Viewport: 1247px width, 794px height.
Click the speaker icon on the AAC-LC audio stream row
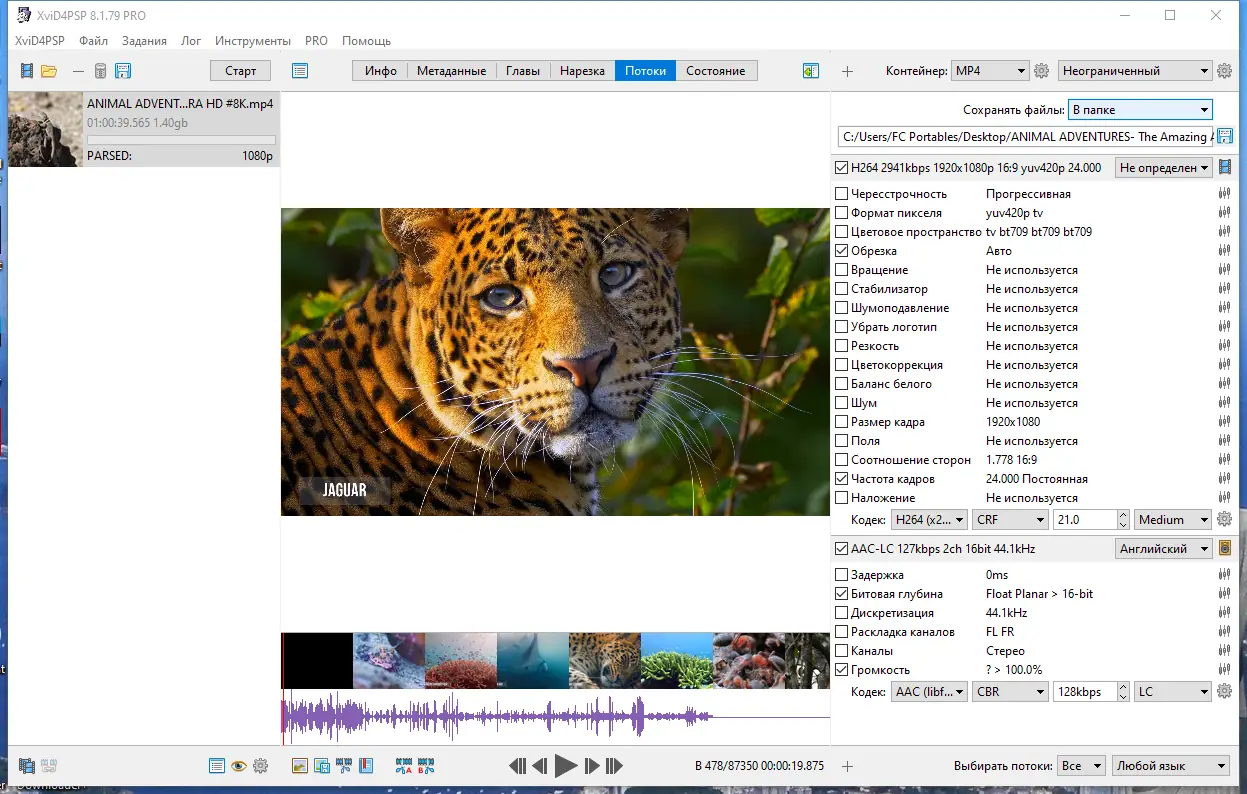1225,549
